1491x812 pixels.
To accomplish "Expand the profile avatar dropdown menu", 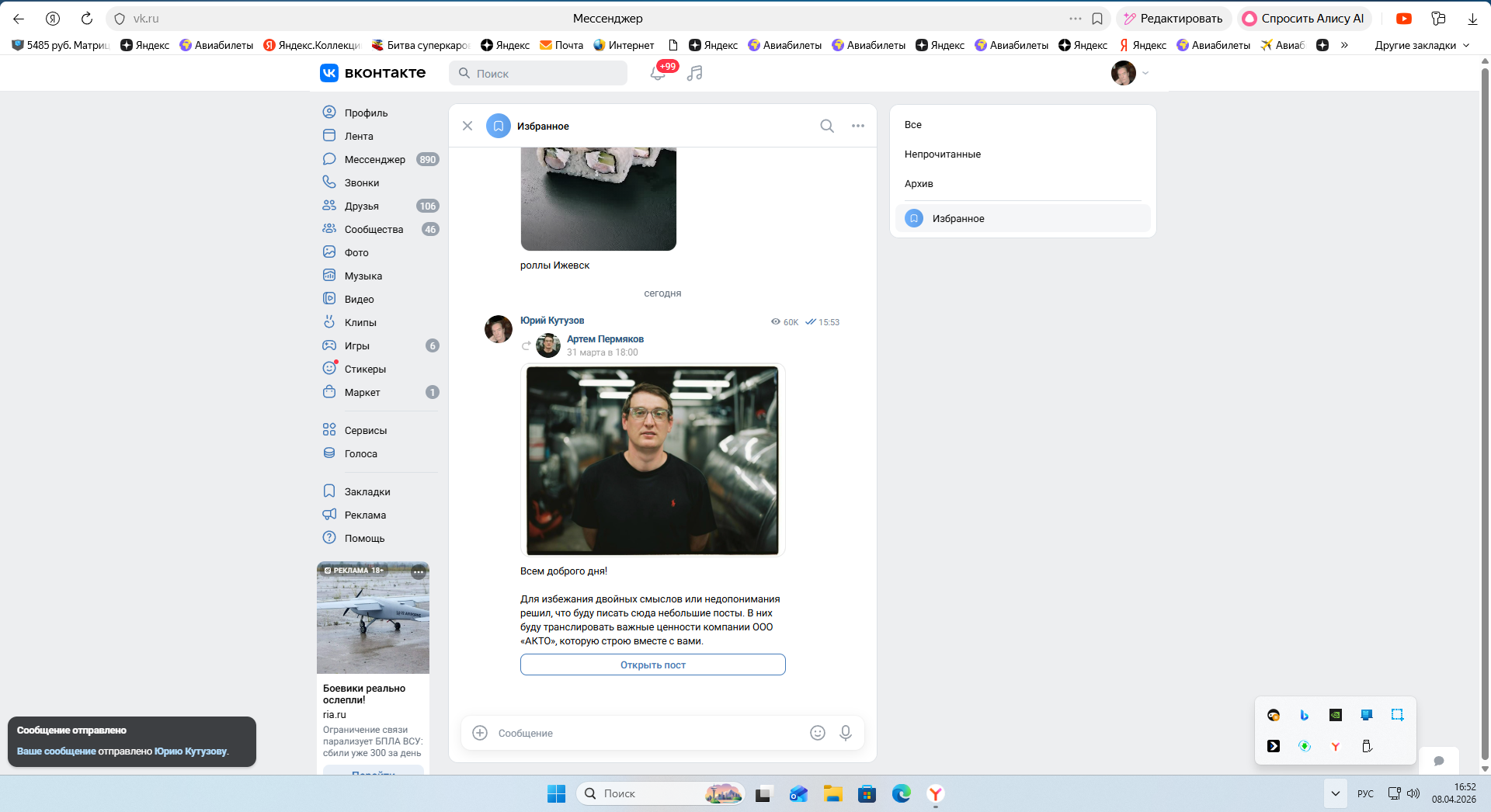I will coord(1145,73).
